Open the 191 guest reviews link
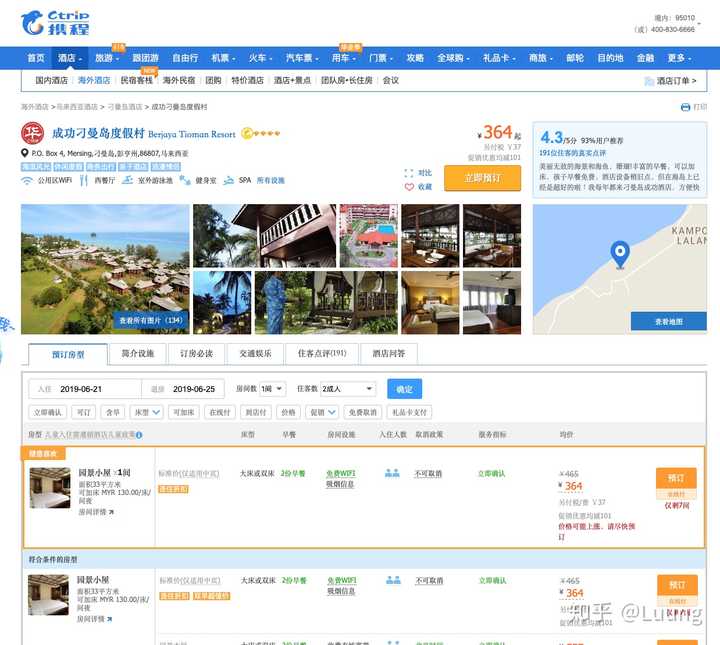This screenshot has width=720, height=645. [x=573, y=153]
